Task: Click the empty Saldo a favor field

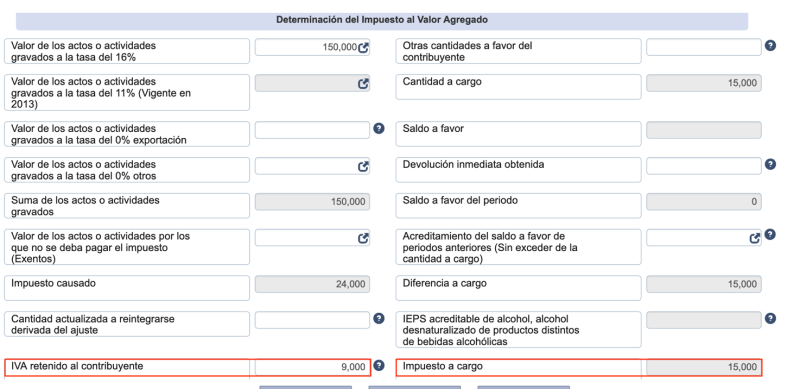Action: 704,130
